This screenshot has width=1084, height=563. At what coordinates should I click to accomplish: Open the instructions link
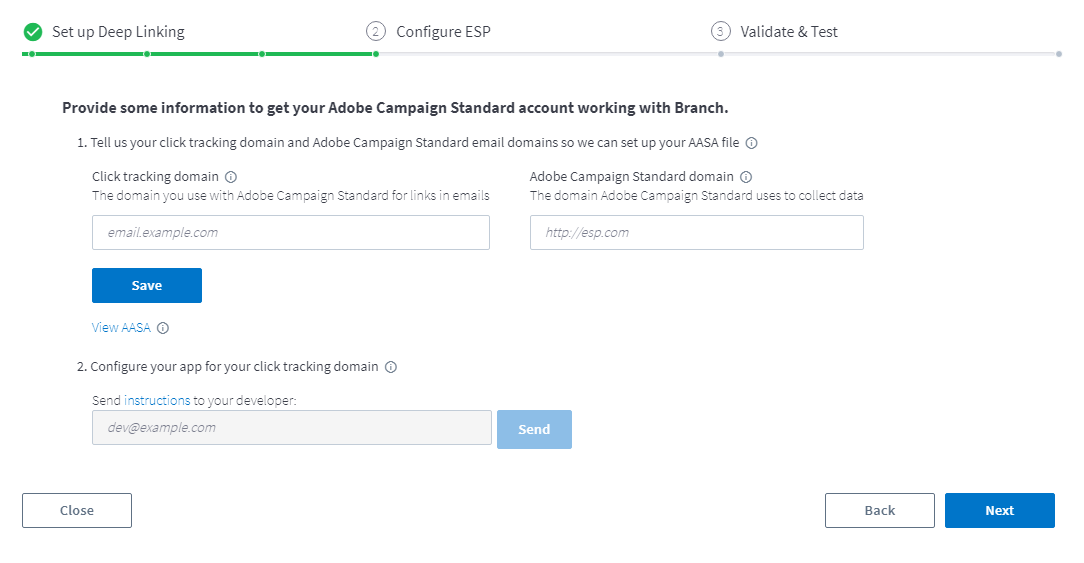click(157, 400)
